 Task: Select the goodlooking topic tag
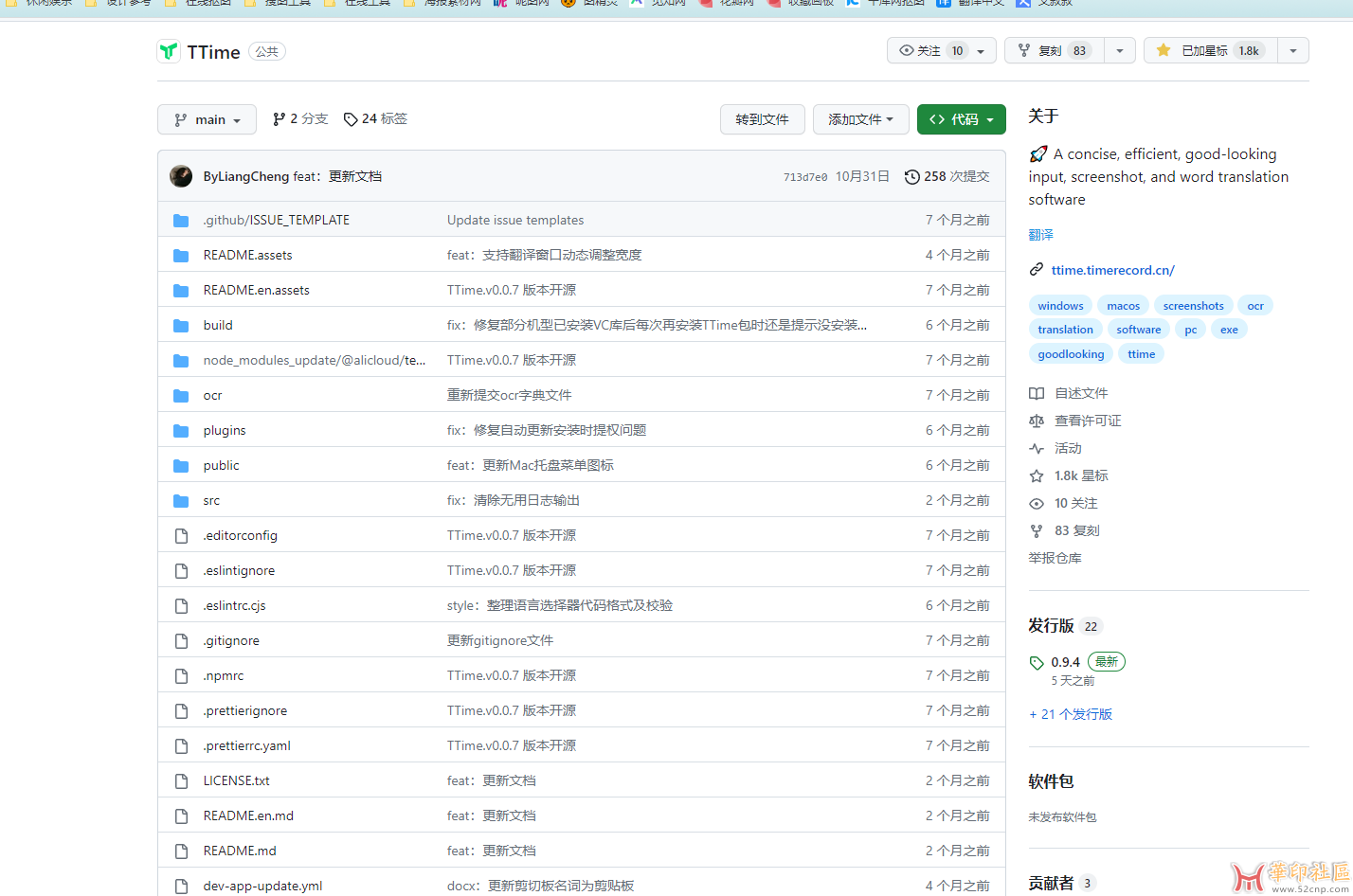click(1071, 353)
